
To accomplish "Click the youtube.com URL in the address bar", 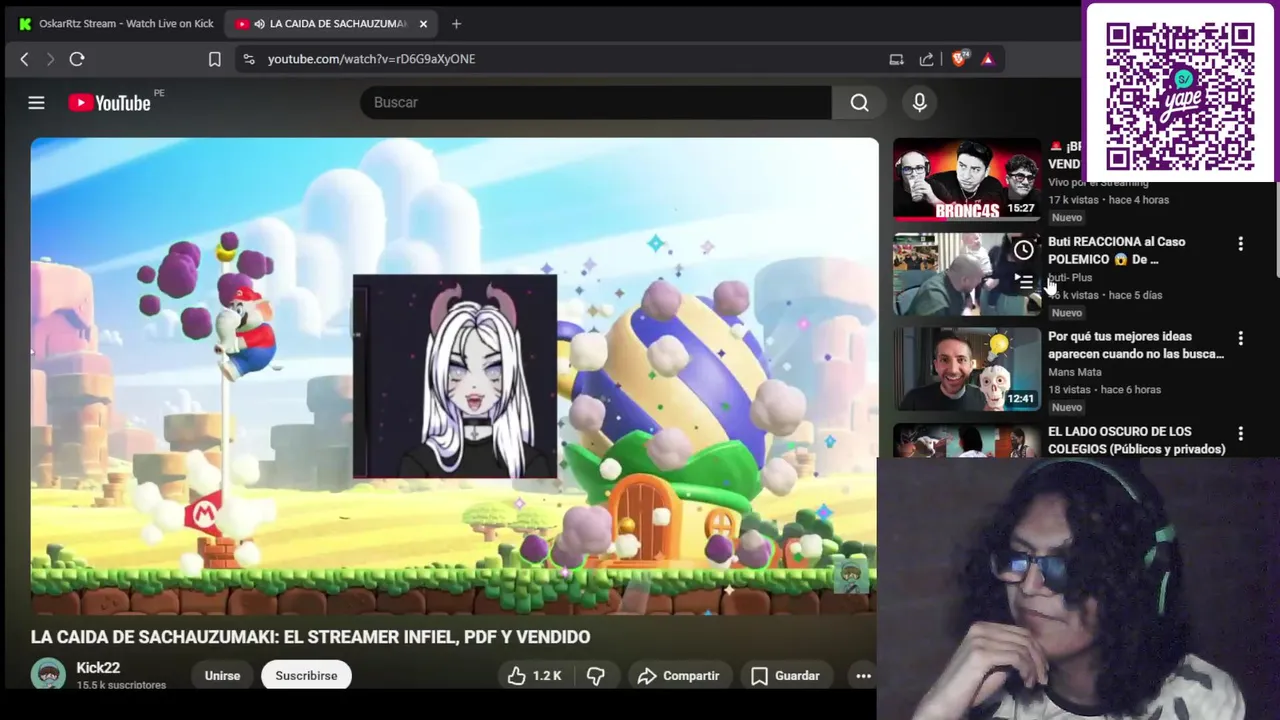I will [371, 59].
